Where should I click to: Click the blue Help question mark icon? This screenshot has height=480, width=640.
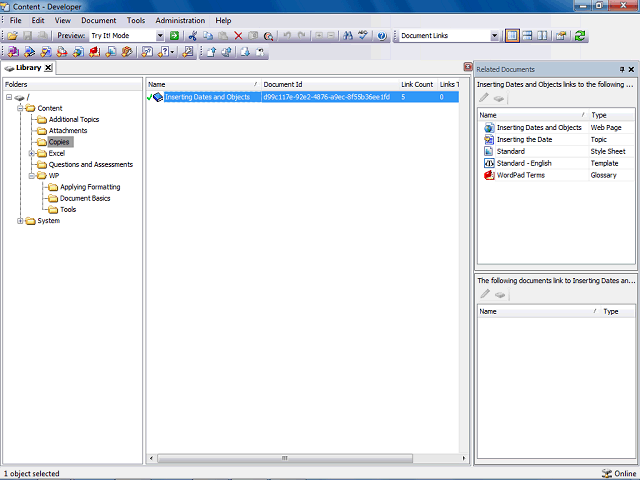click(x=382, y=36)
